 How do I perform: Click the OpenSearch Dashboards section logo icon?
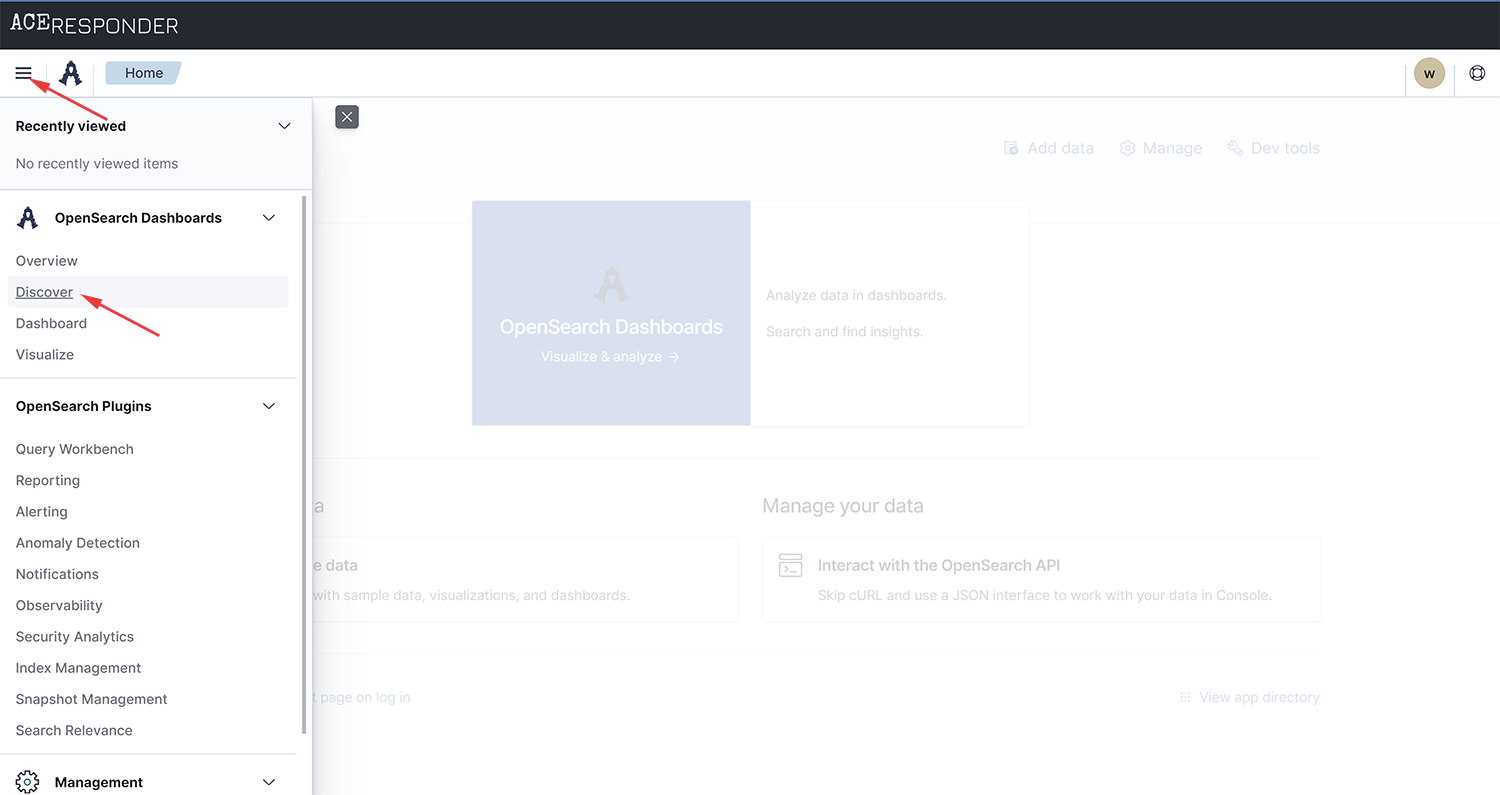[x=28, y=218]
